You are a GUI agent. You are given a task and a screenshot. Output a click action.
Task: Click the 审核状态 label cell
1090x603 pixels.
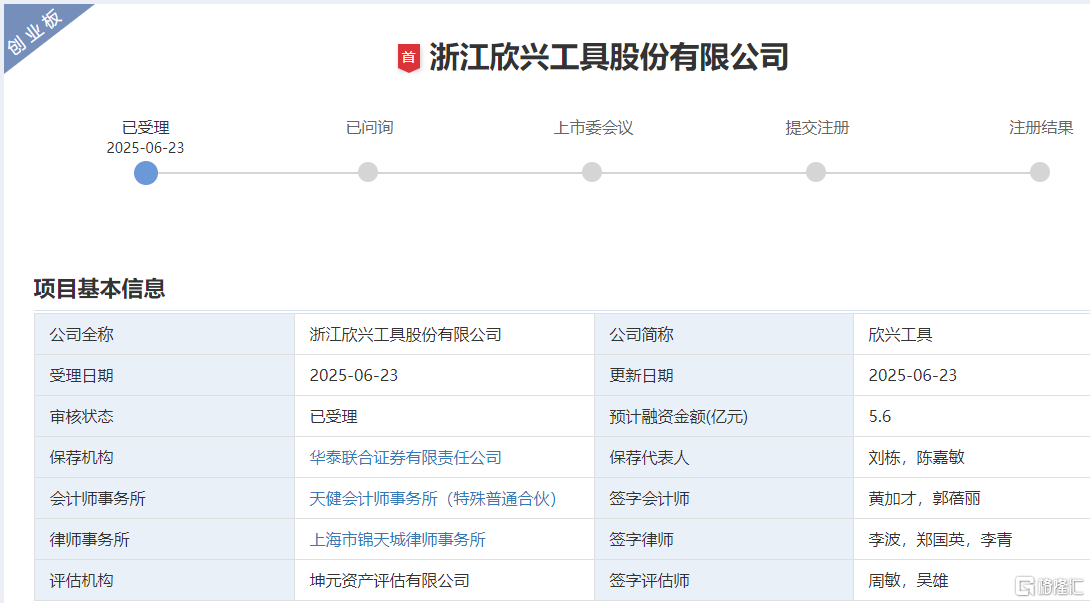point(165,417)
